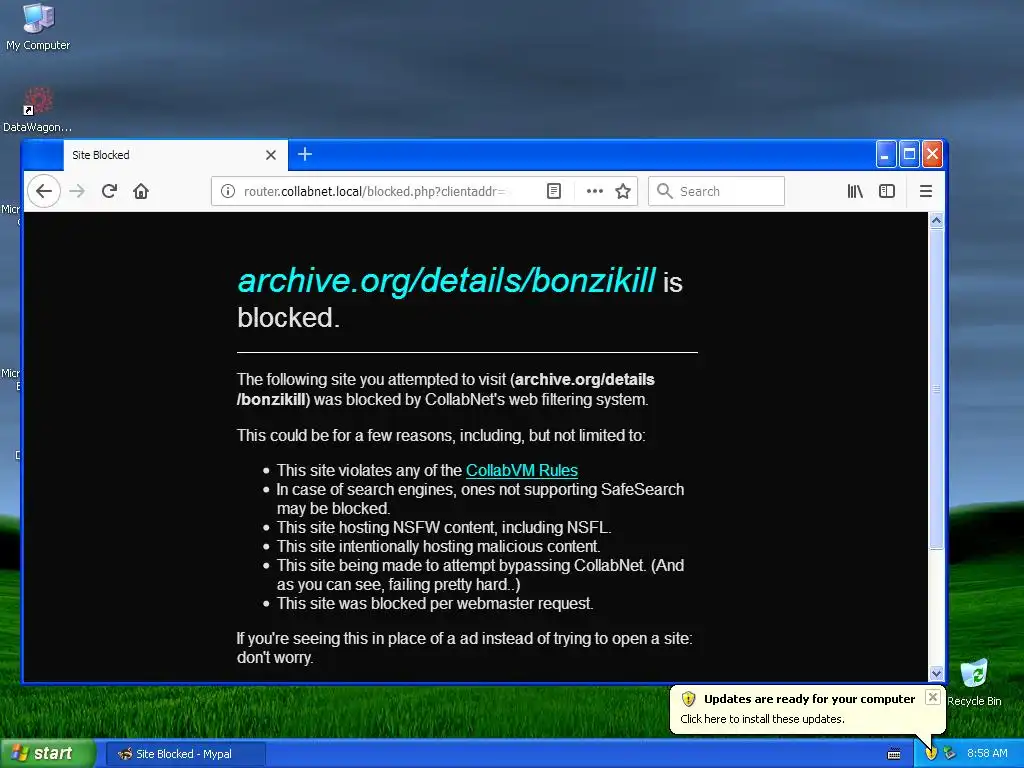Minimize the Mypal browser window

click(x=885, y=155)
